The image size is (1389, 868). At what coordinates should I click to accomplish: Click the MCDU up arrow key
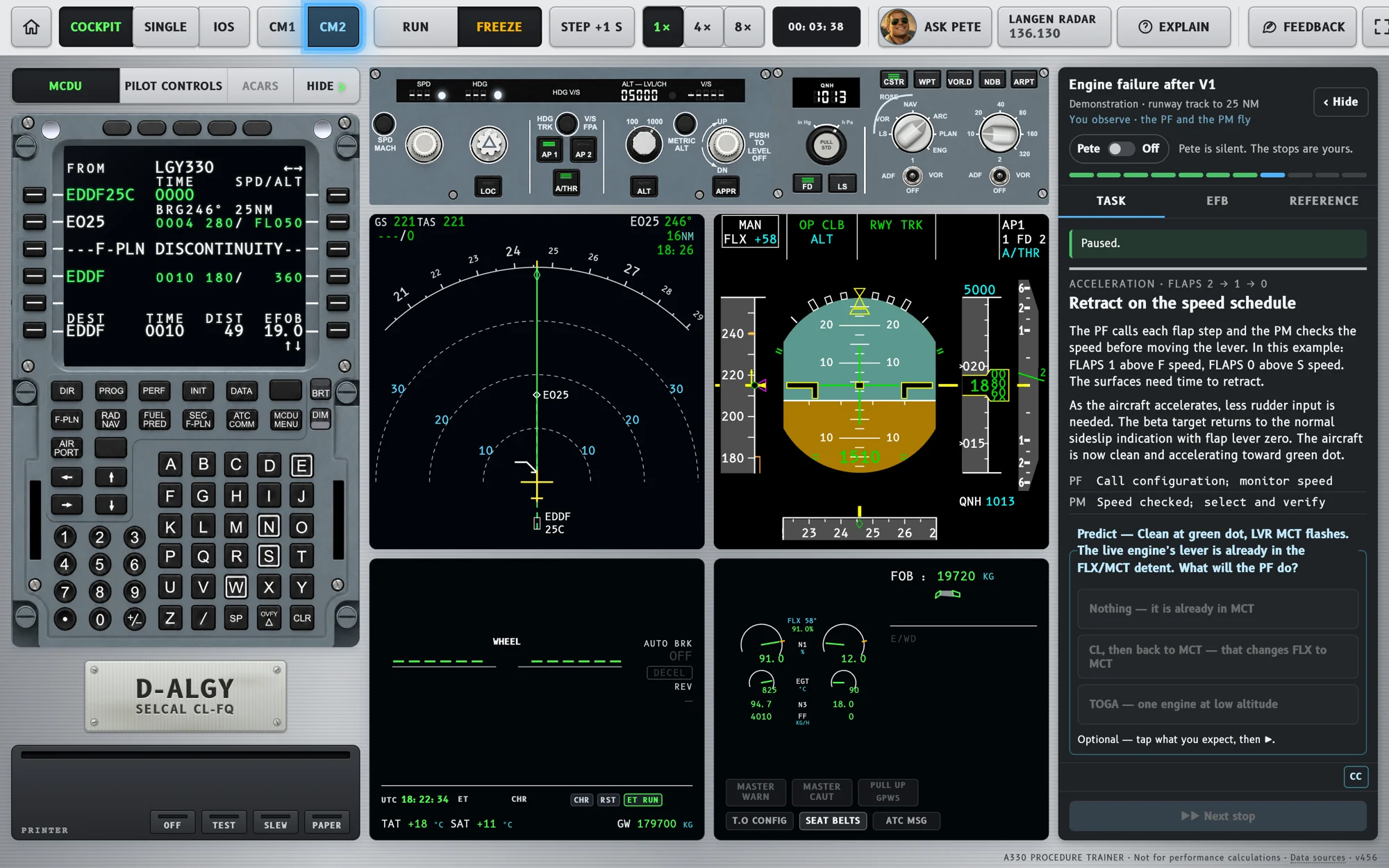pos(110,477)
